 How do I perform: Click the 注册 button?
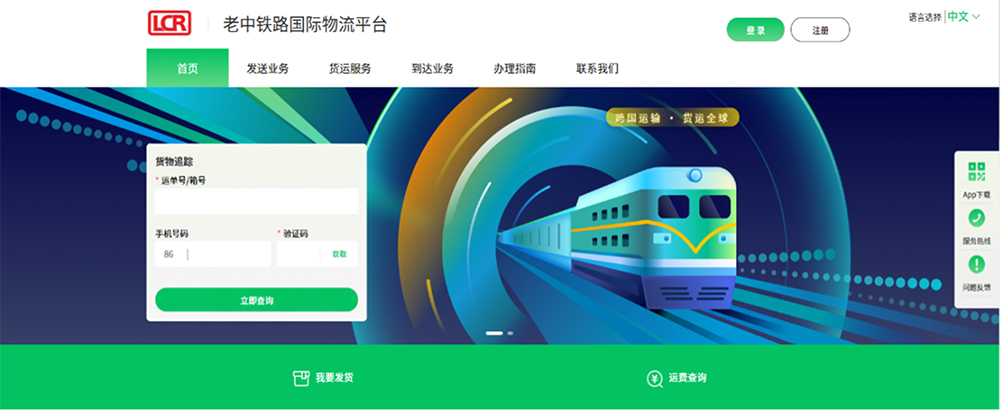pyautogui.click(x=820, y=30)
